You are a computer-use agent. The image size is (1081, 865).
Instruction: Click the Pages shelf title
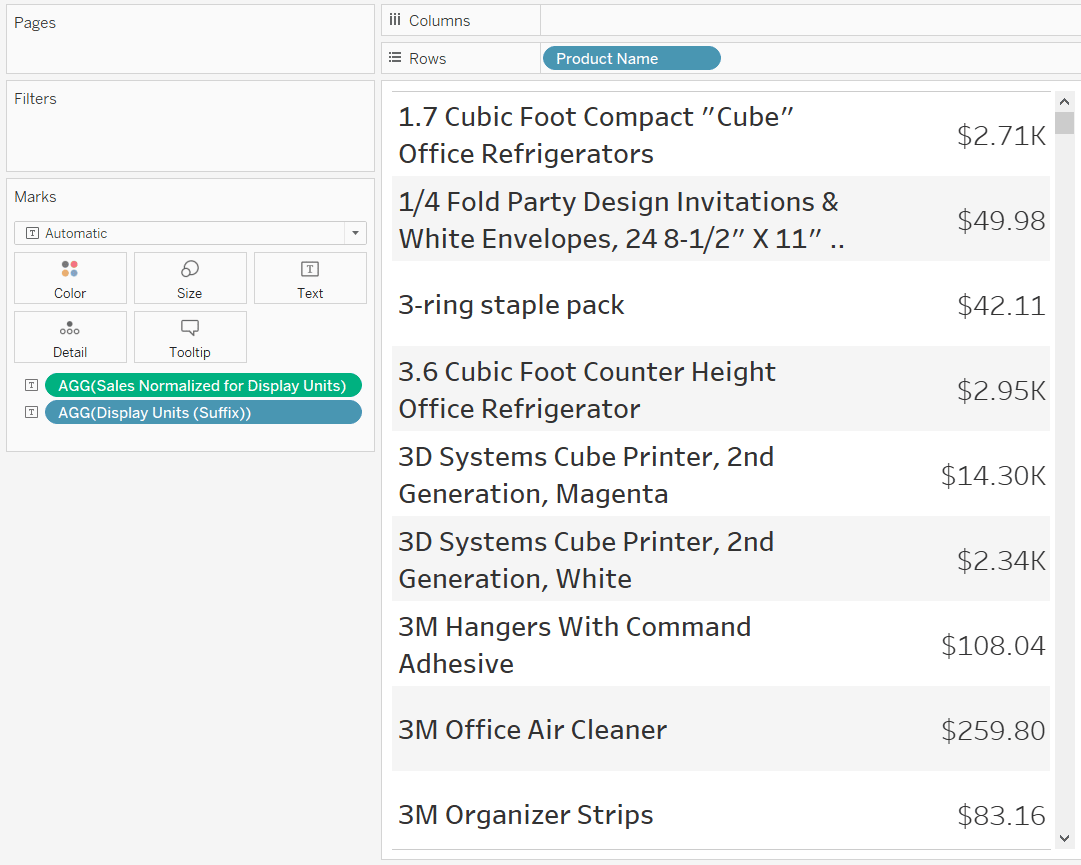click(35, 23)
